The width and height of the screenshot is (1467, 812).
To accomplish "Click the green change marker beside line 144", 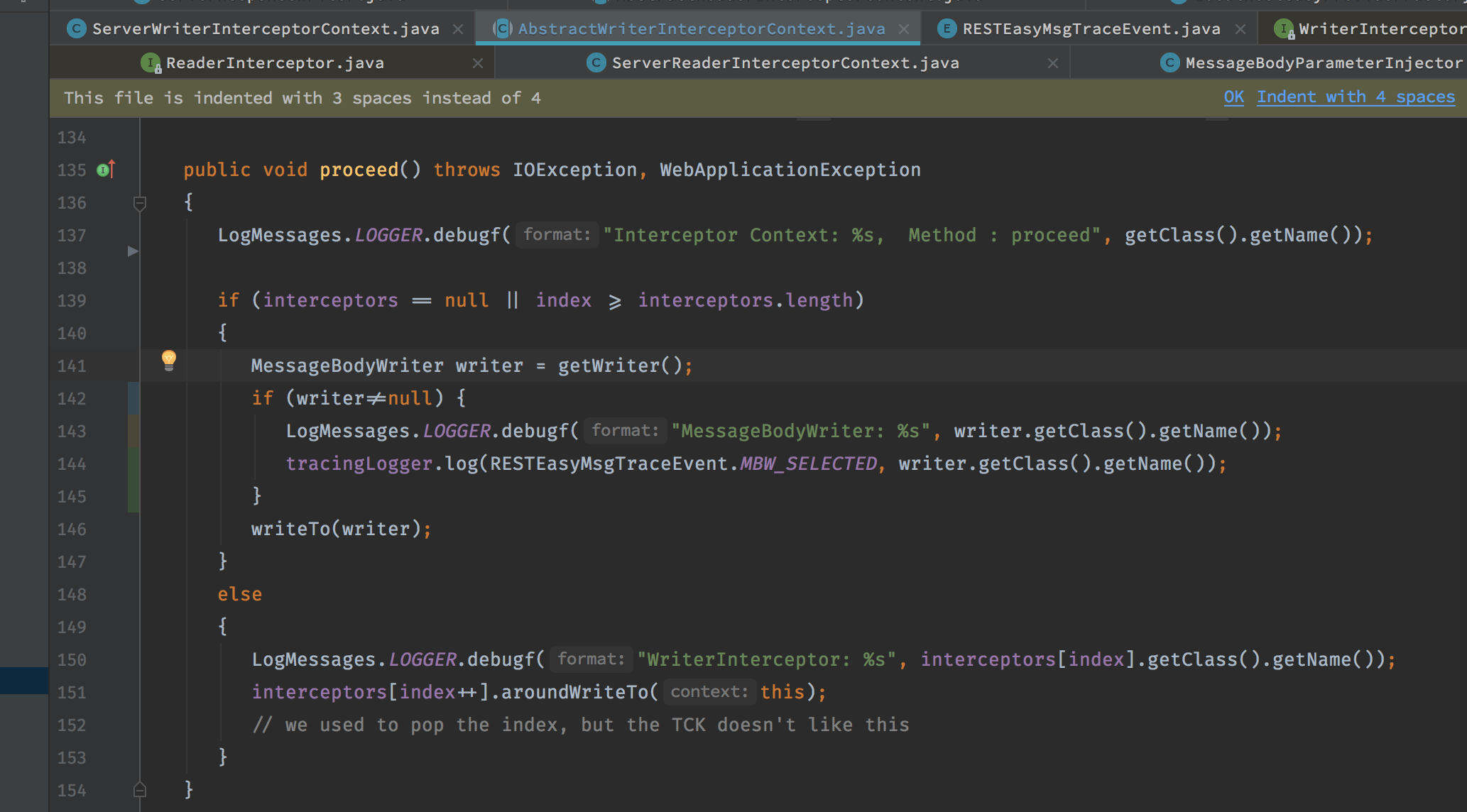I will coord(133,464).
